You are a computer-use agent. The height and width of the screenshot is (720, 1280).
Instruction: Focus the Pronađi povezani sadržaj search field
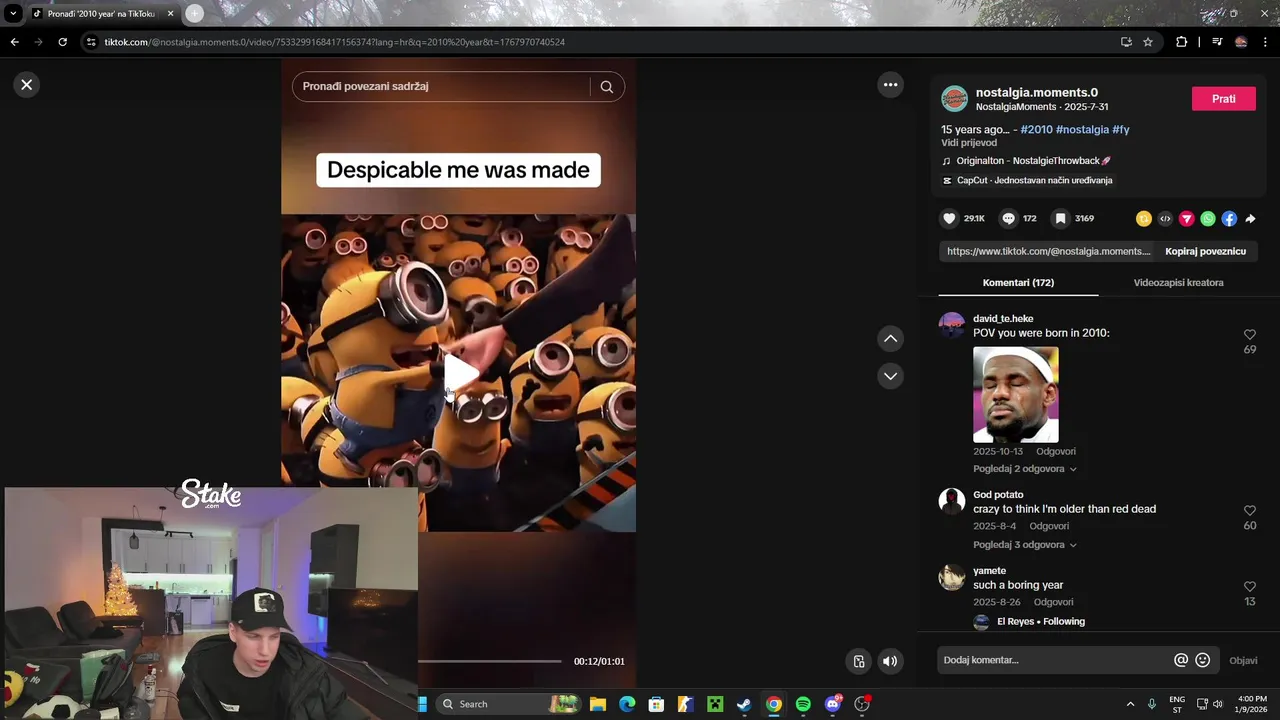(x=445, y=87)
